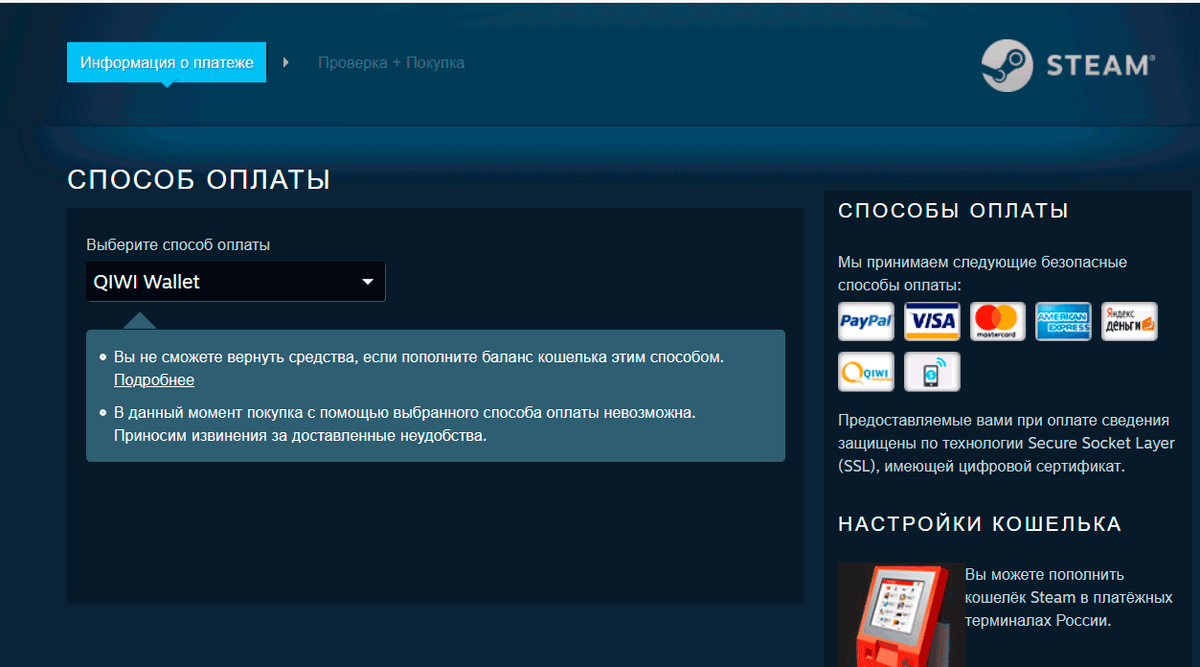Select the American Express icon
1200x667 pixels.
pos(1063,321)
